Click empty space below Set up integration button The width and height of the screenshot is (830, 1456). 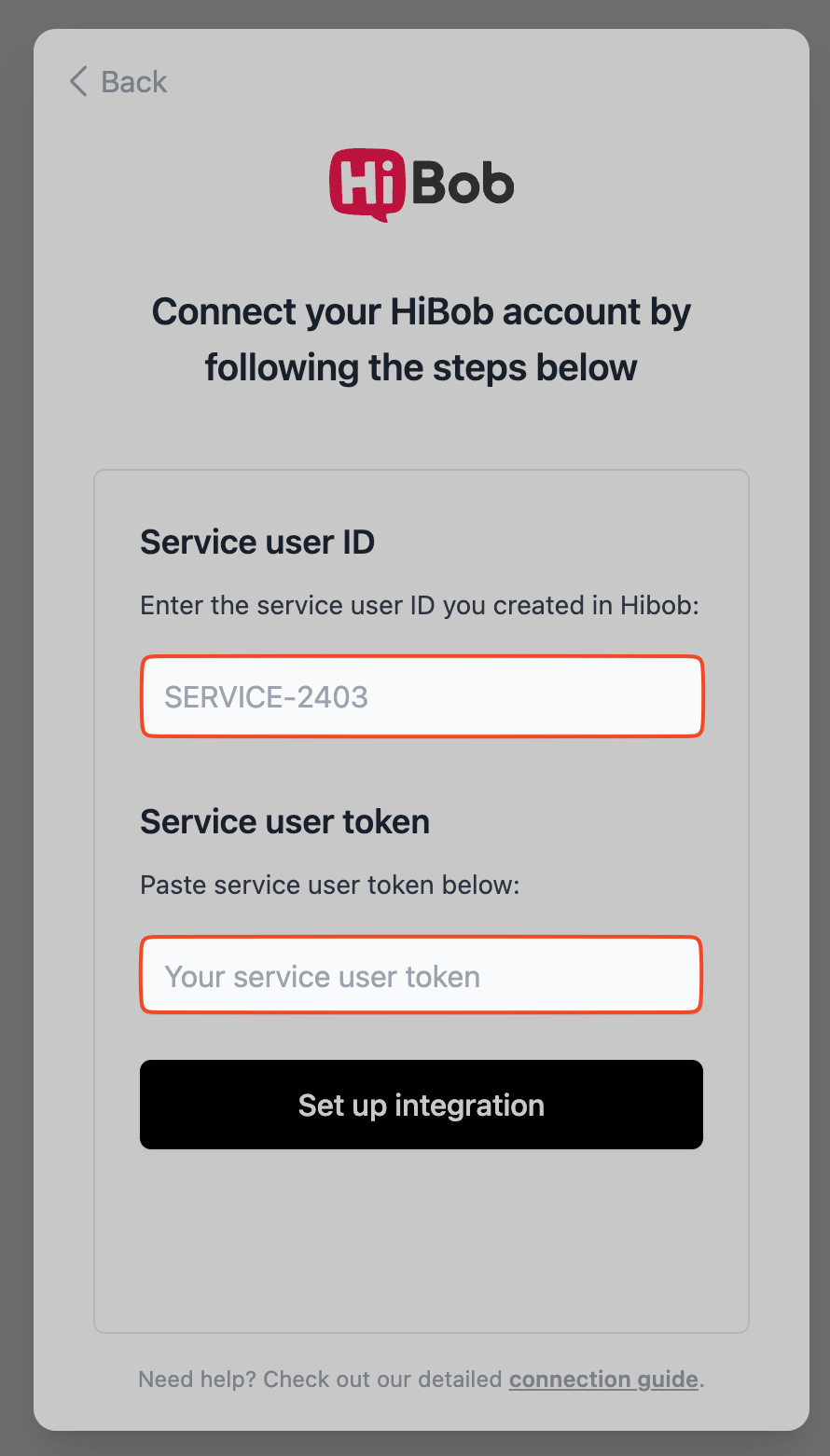tap(421, 1240)
